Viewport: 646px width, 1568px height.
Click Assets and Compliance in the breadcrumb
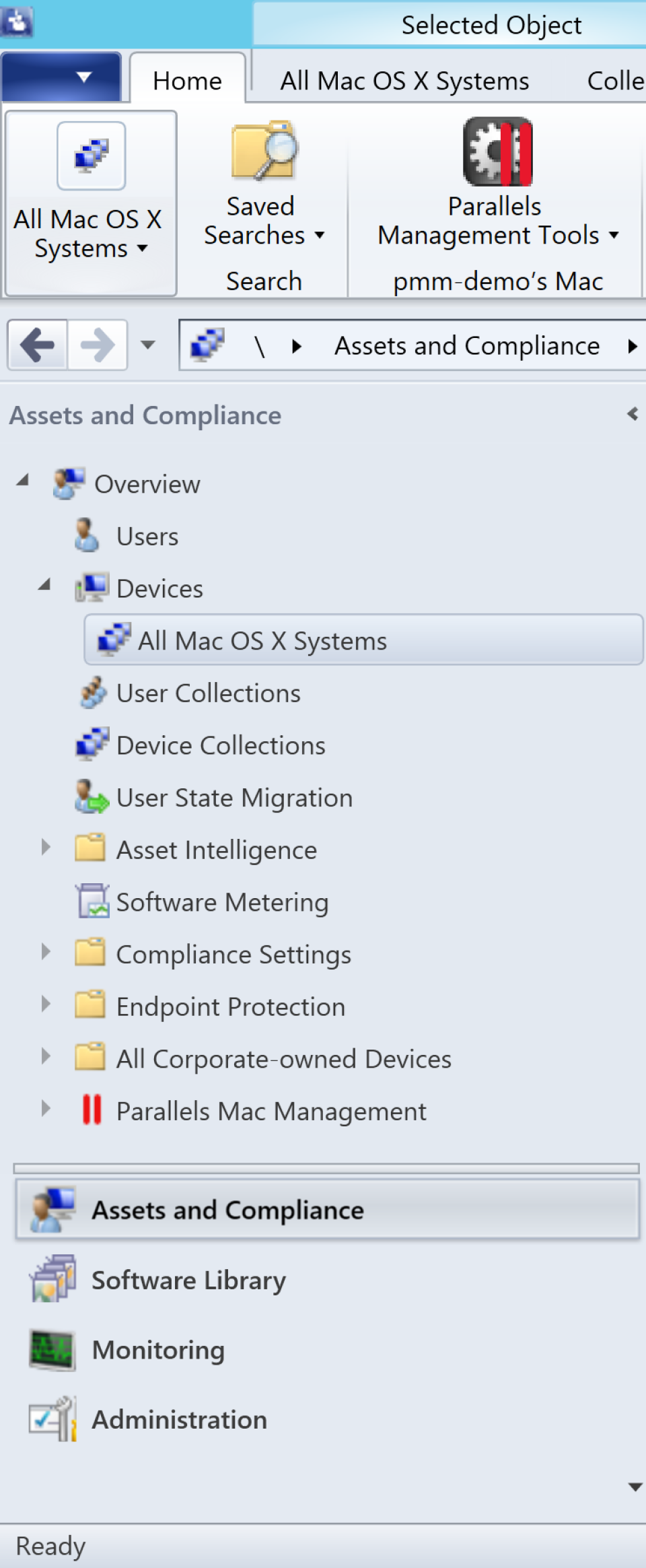tap(467, 345)
